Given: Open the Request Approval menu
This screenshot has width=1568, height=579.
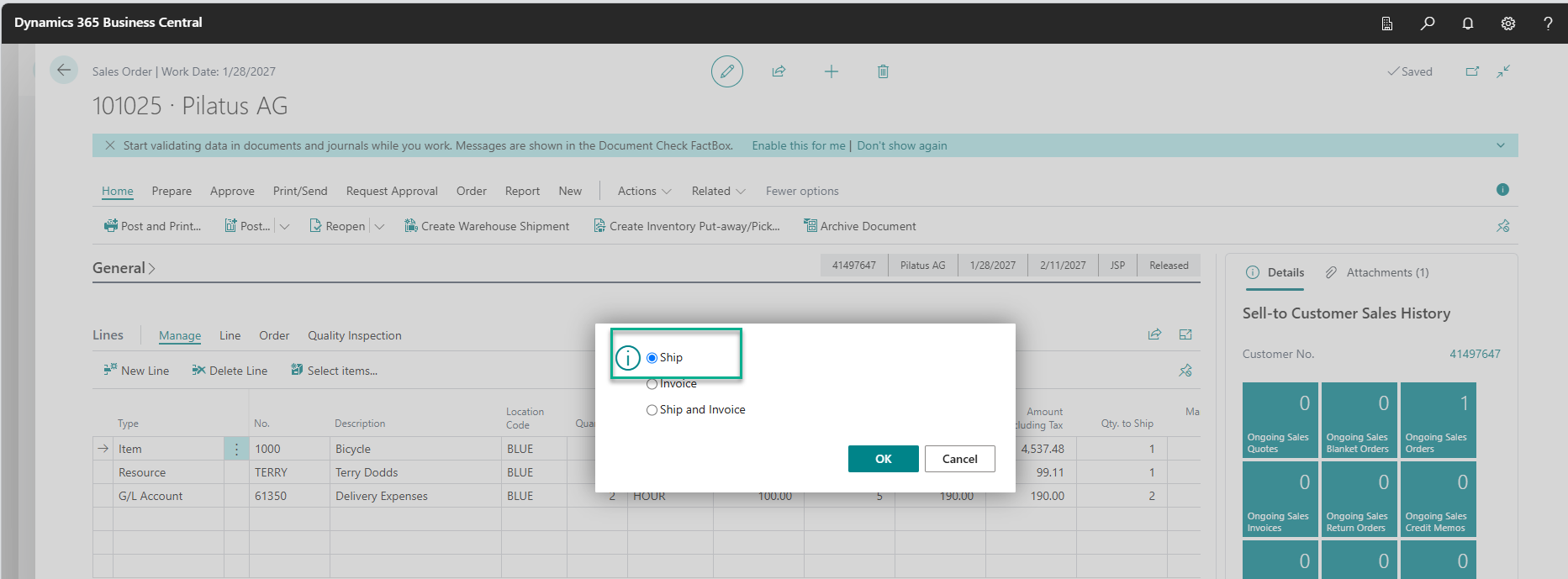Looking at the screenshot, I should pyautogui.click(x=392, y=191).
